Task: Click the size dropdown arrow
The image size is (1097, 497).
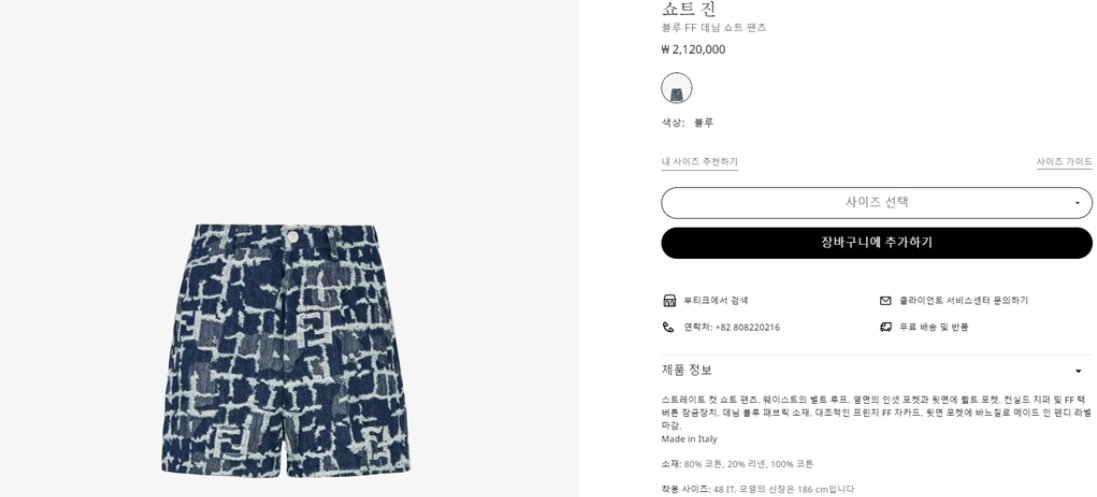Action: [1077, 203]
